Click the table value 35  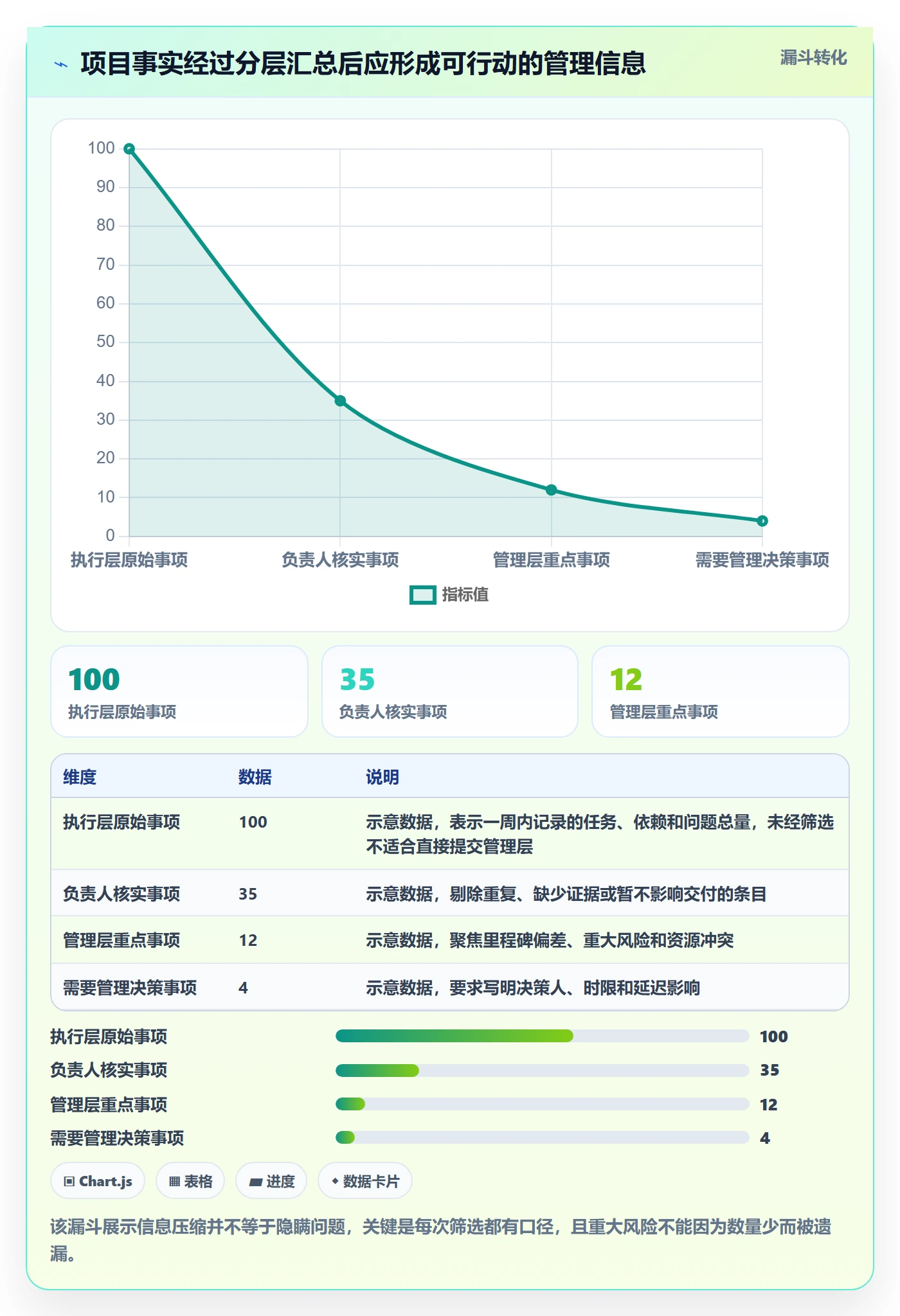click(x=248, y=894)
